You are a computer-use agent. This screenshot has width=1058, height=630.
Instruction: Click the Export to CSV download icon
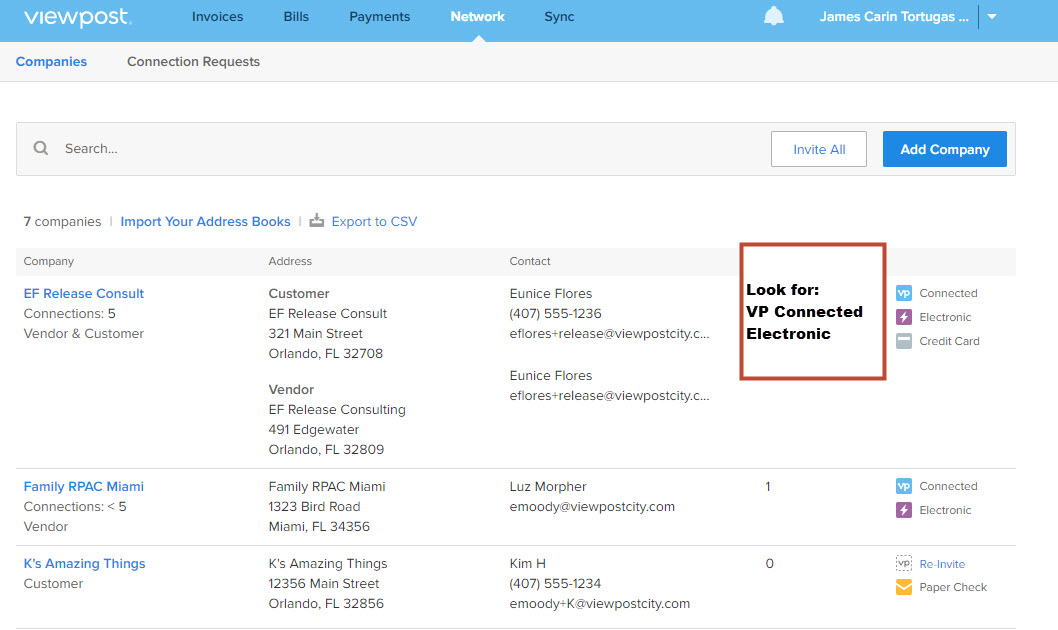(316, 221)
